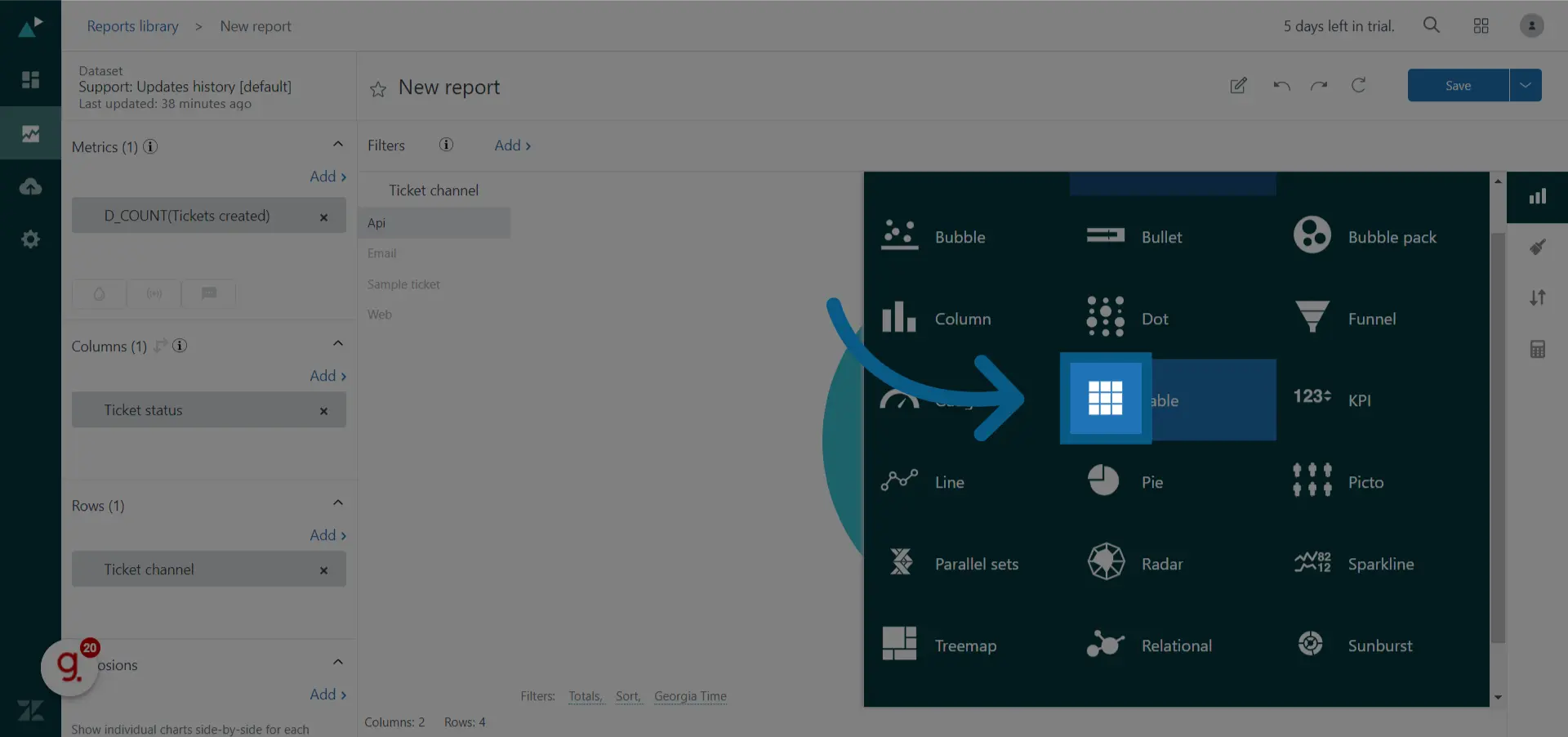Click the Totals filter link
The width and height of the screenshot is (1568, 737).
coord(586,696)
